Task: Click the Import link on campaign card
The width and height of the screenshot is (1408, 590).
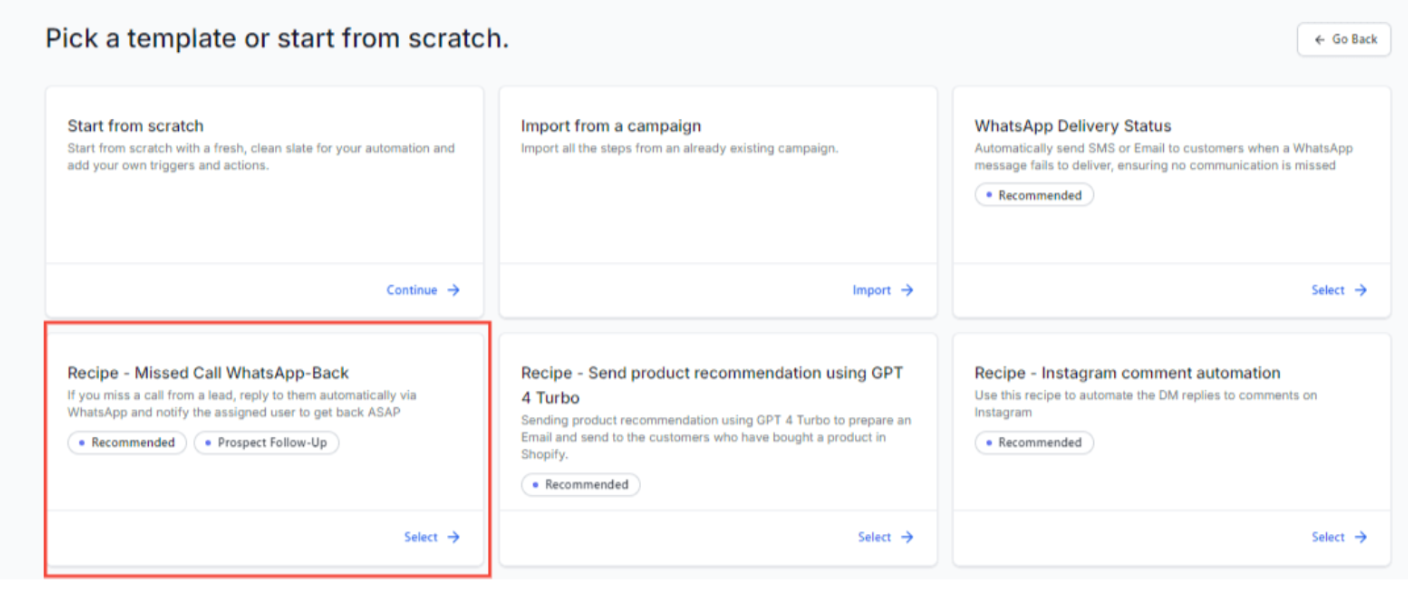Action: pyautogui.click(x=871, y=290)
